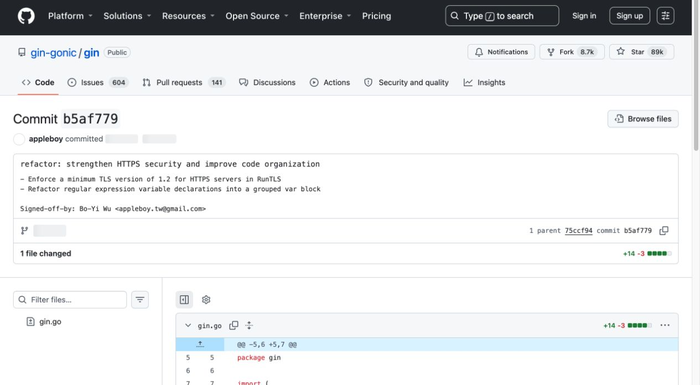The image size is (700, 385).
Task: Switch to the Issues tab
Action: pos(98,83)
